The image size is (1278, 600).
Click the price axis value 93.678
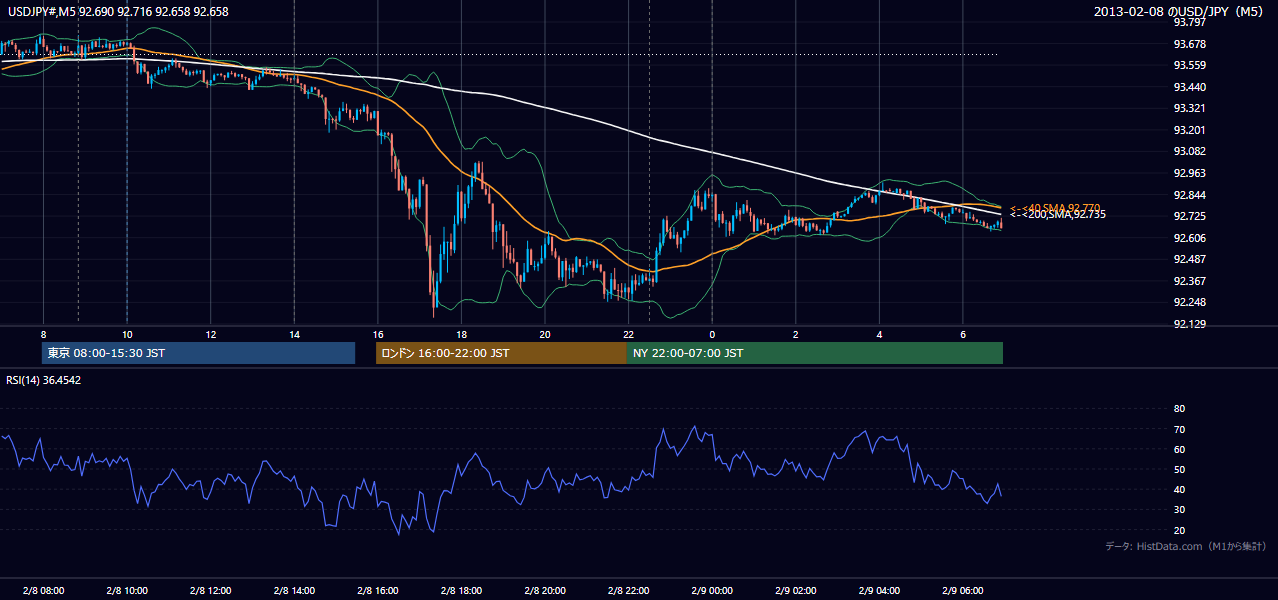pos(1189,44)
